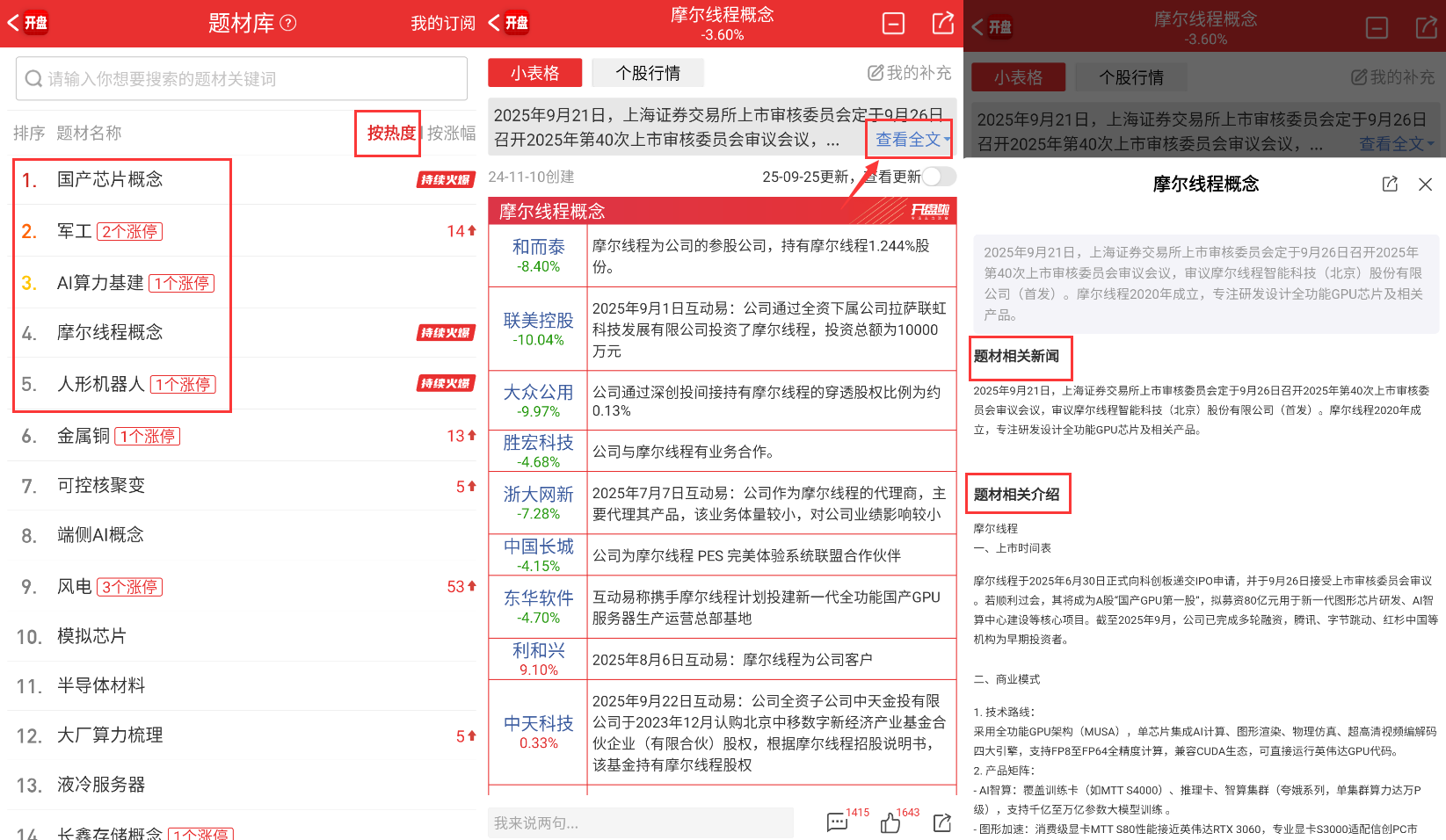This screenshot has width=1446, height=840.
Task: Toggle the 看更新 switch
Action: (937, 177)
